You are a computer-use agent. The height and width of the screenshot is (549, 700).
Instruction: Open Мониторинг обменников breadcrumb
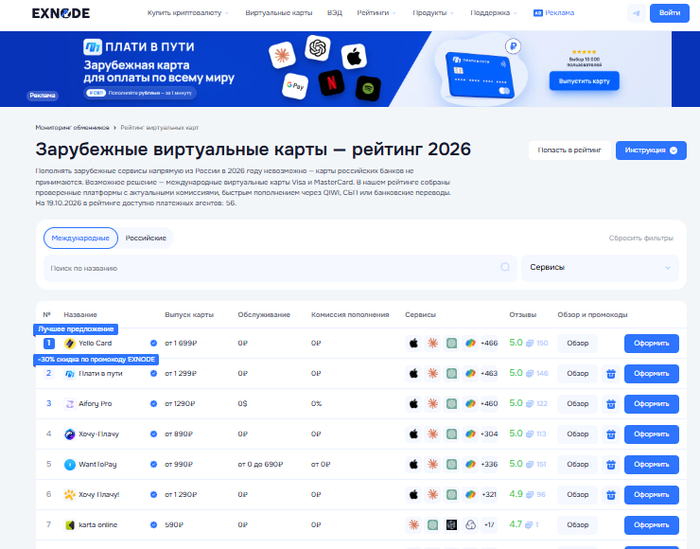72,128
